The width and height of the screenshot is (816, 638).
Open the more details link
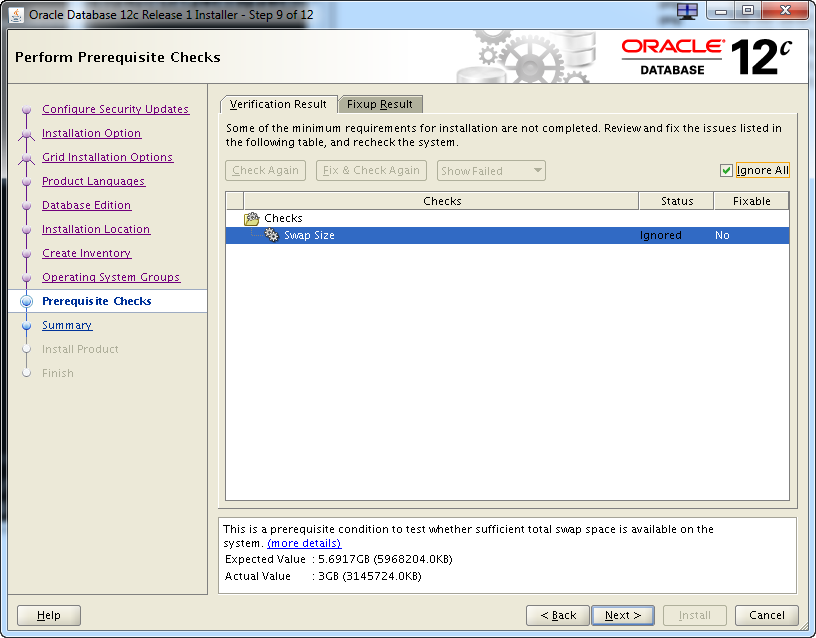coord(304,543)
